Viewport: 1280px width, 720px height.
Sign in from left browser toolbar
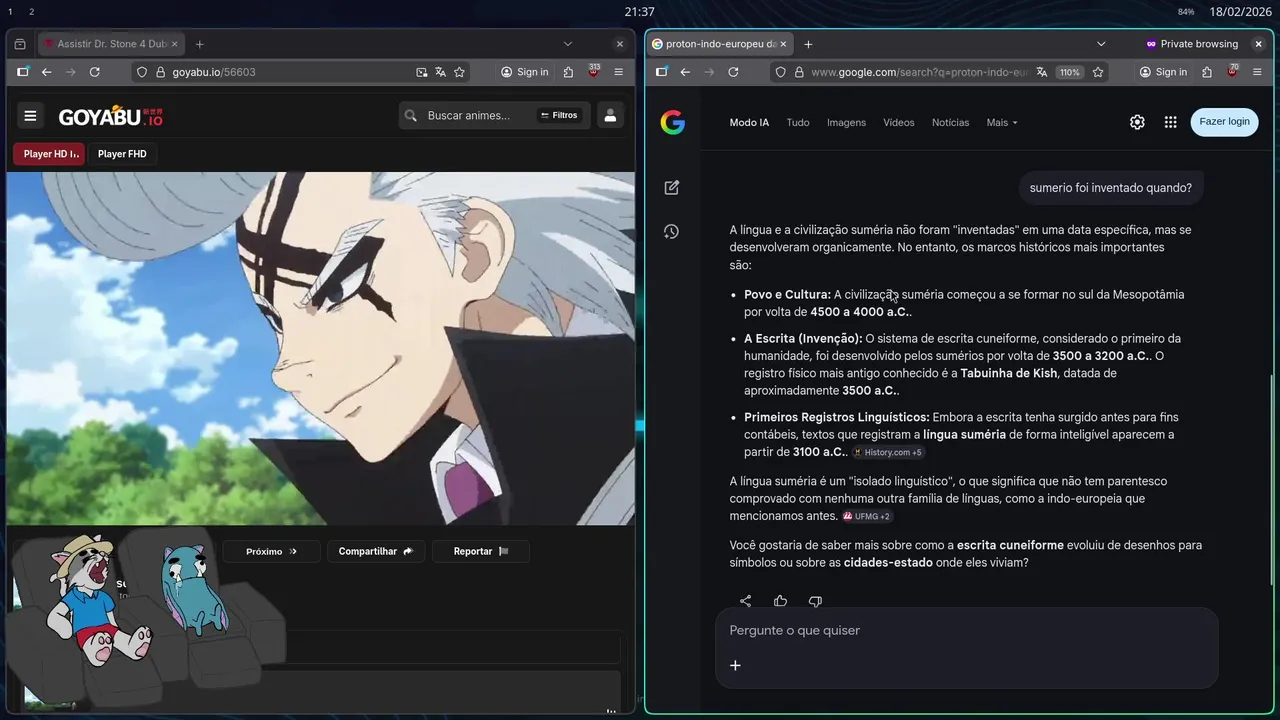(x=525, y=72)
